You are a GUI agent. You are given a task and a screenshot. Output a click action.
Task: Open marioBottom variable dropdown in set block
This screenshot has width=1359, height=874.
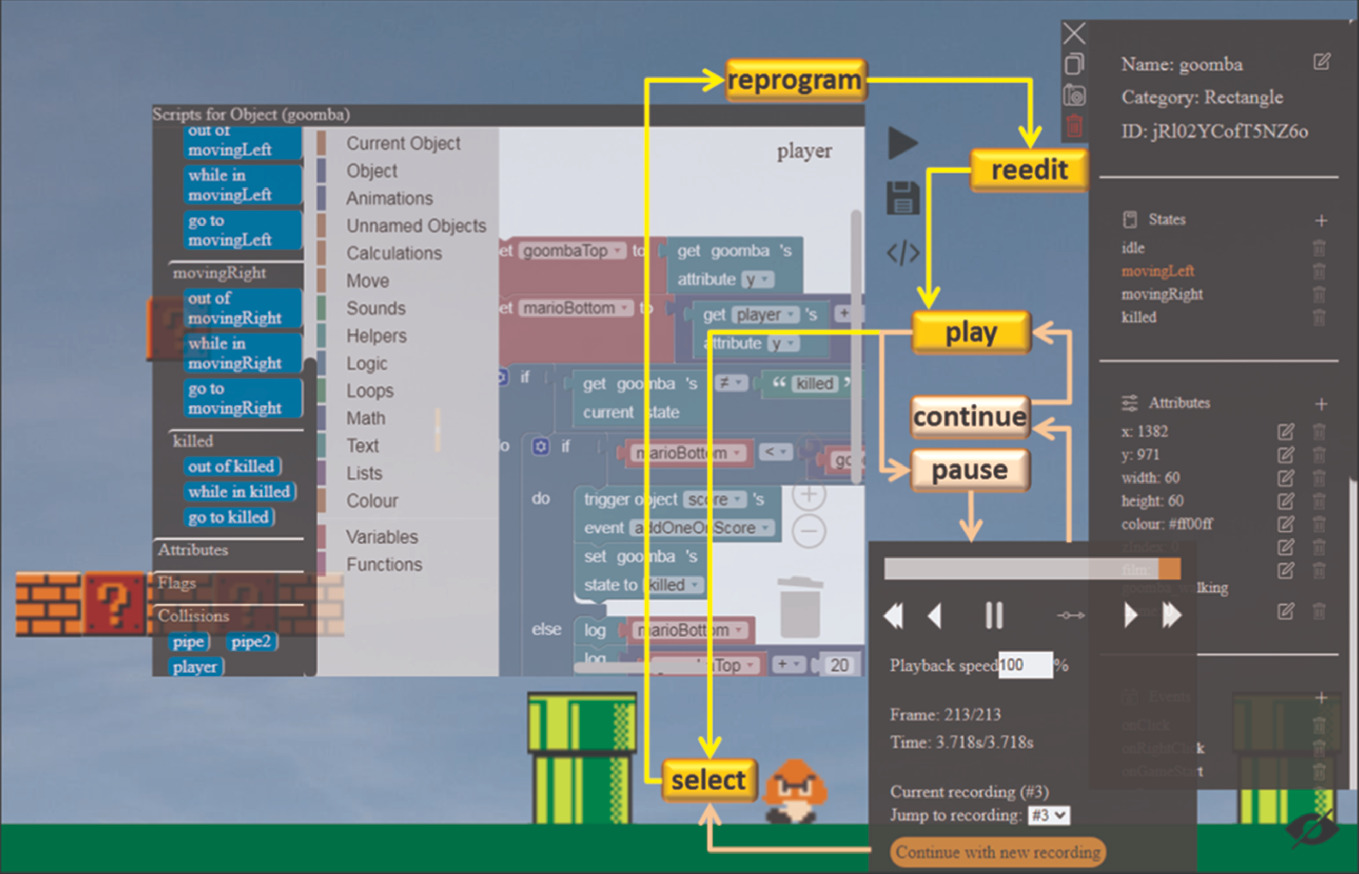pos(575,308)
